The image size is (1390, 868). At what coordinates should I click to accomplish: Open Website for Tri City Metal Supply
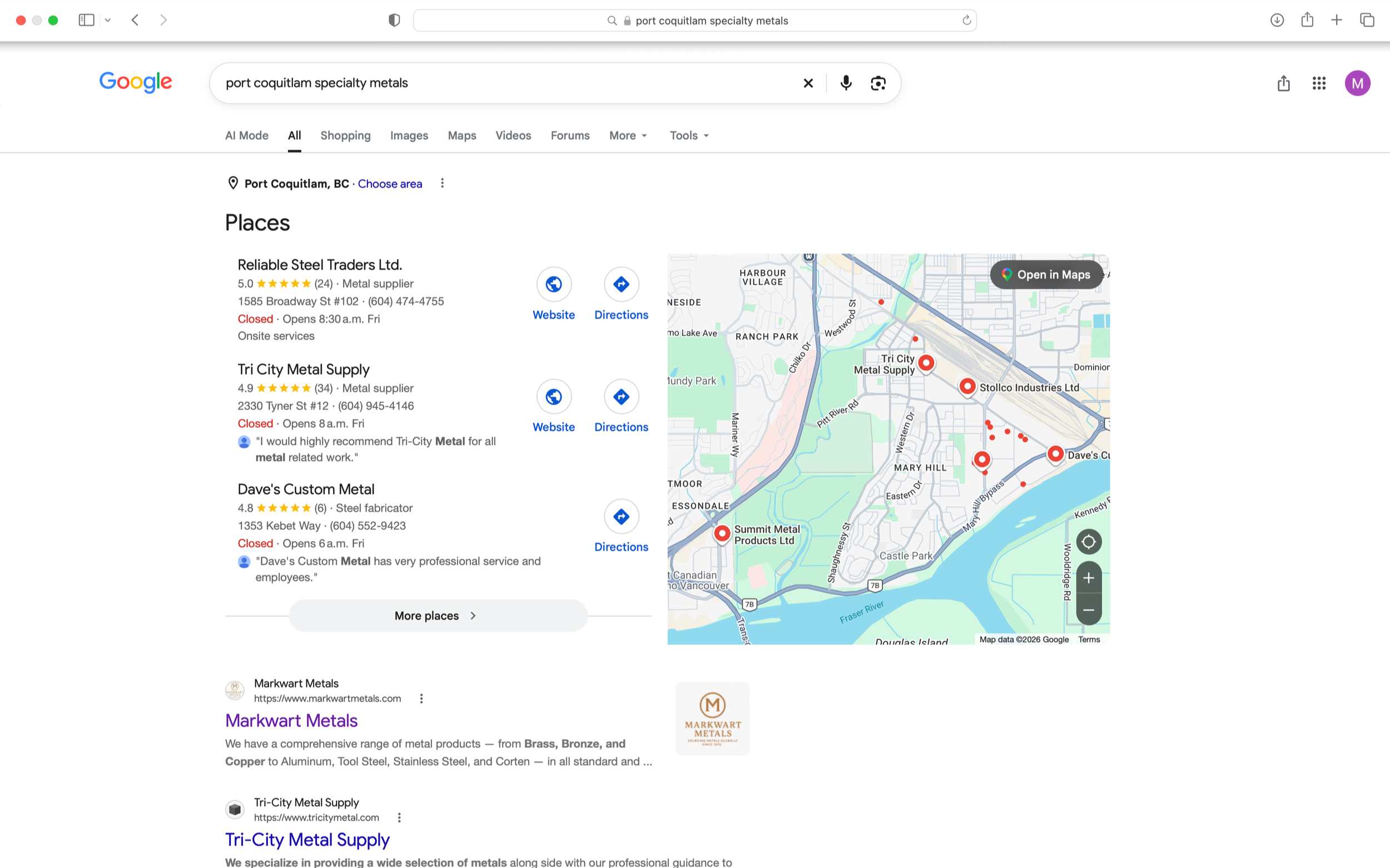(x=554, y=406)
